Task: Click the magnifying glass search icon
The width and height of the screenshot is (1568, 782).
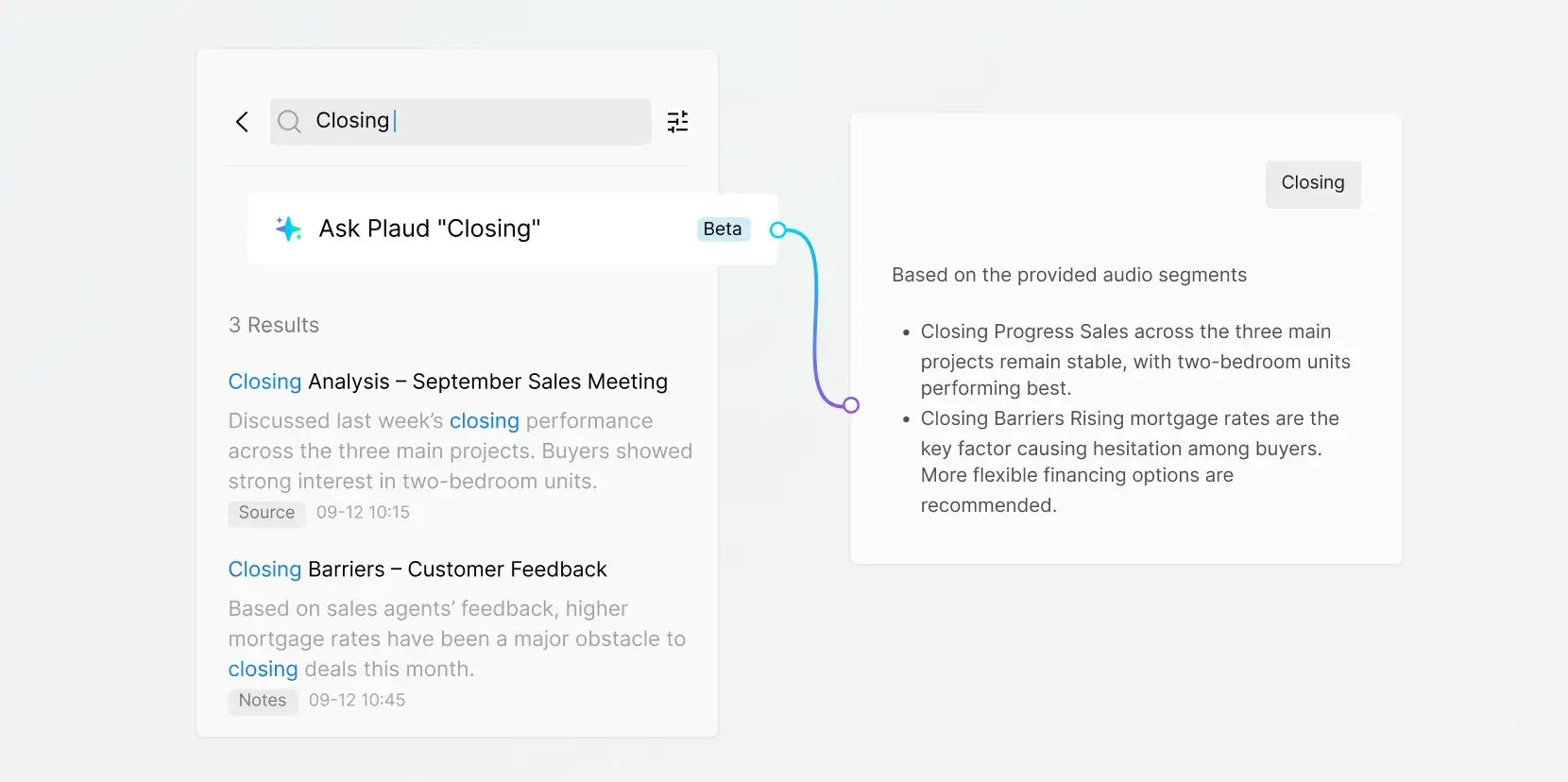Action: click(289, 122)
